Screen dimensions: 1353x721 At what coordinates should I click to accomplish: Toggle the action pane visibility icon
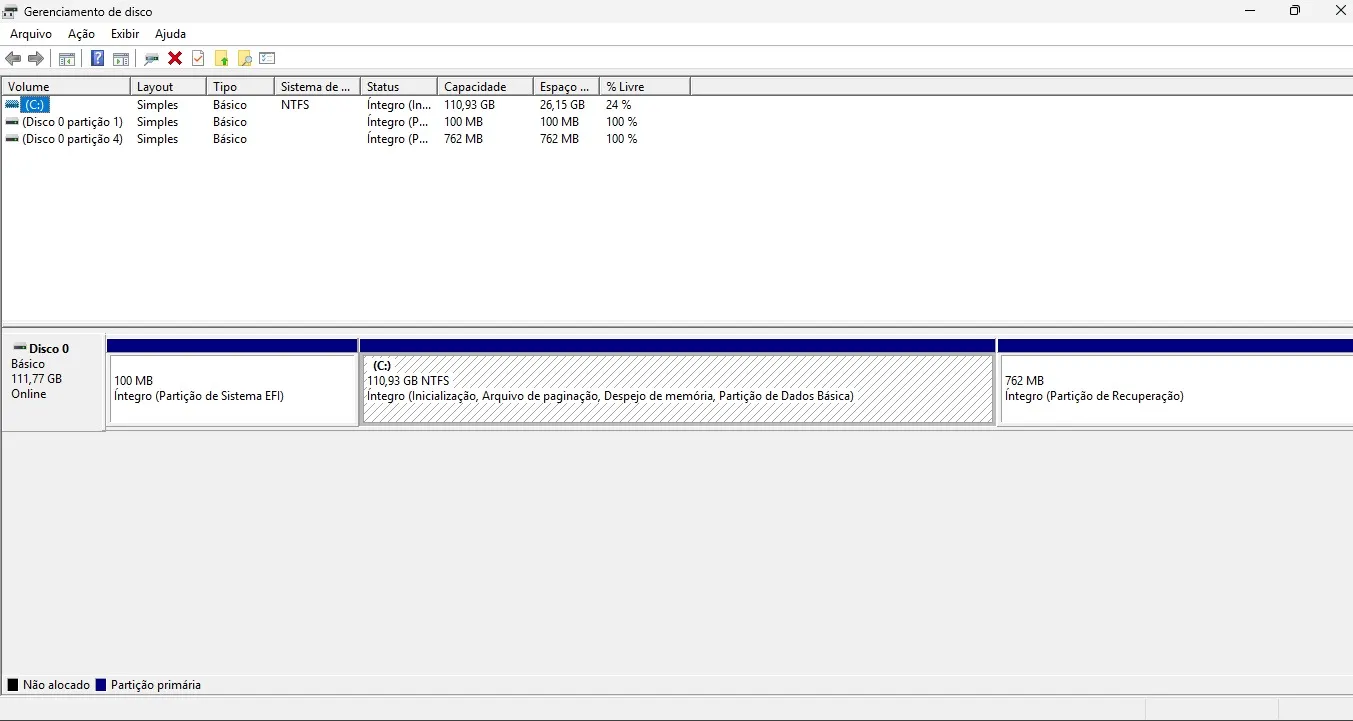pos(120,58)
